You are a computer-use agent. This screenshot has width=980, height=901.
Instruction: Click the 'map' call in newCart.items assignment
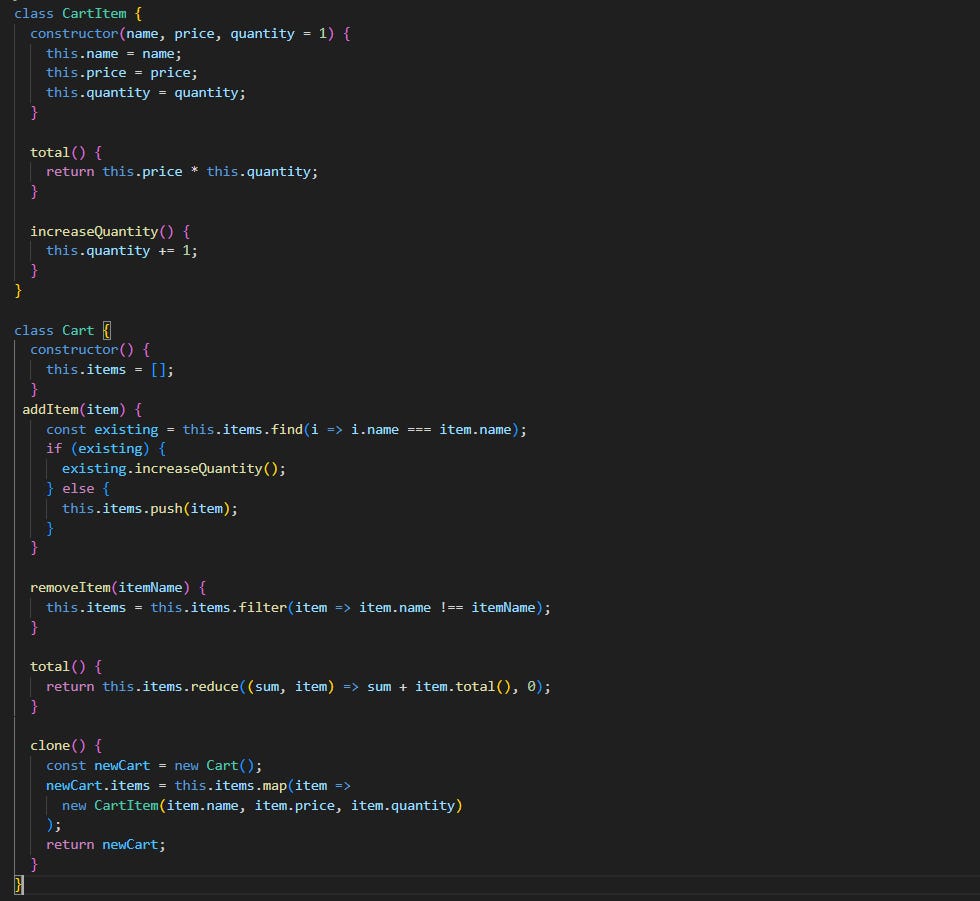click(x=274, y=785)
